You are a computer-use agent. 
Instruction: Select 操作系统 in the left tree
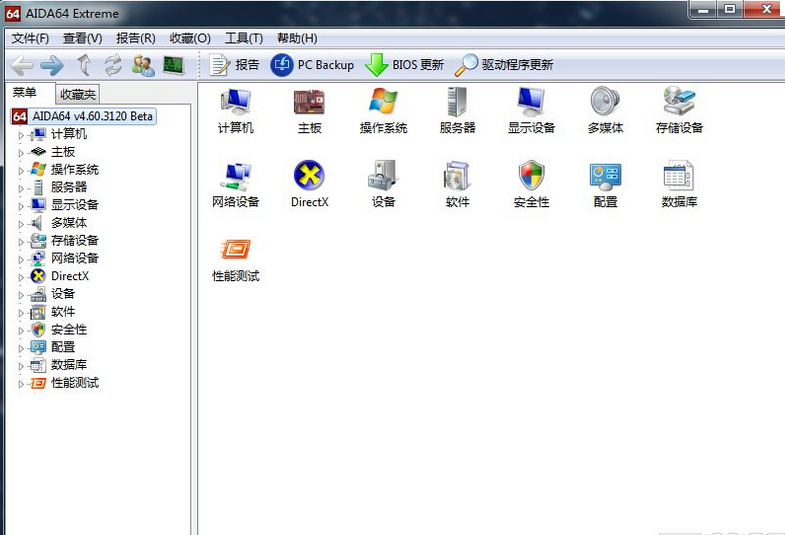[x=75, y=170]
